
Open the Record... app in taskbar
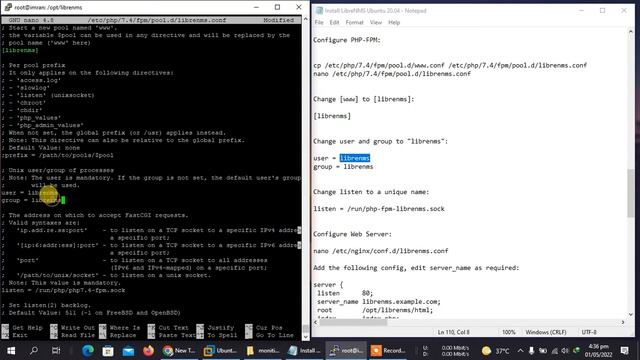388,351
